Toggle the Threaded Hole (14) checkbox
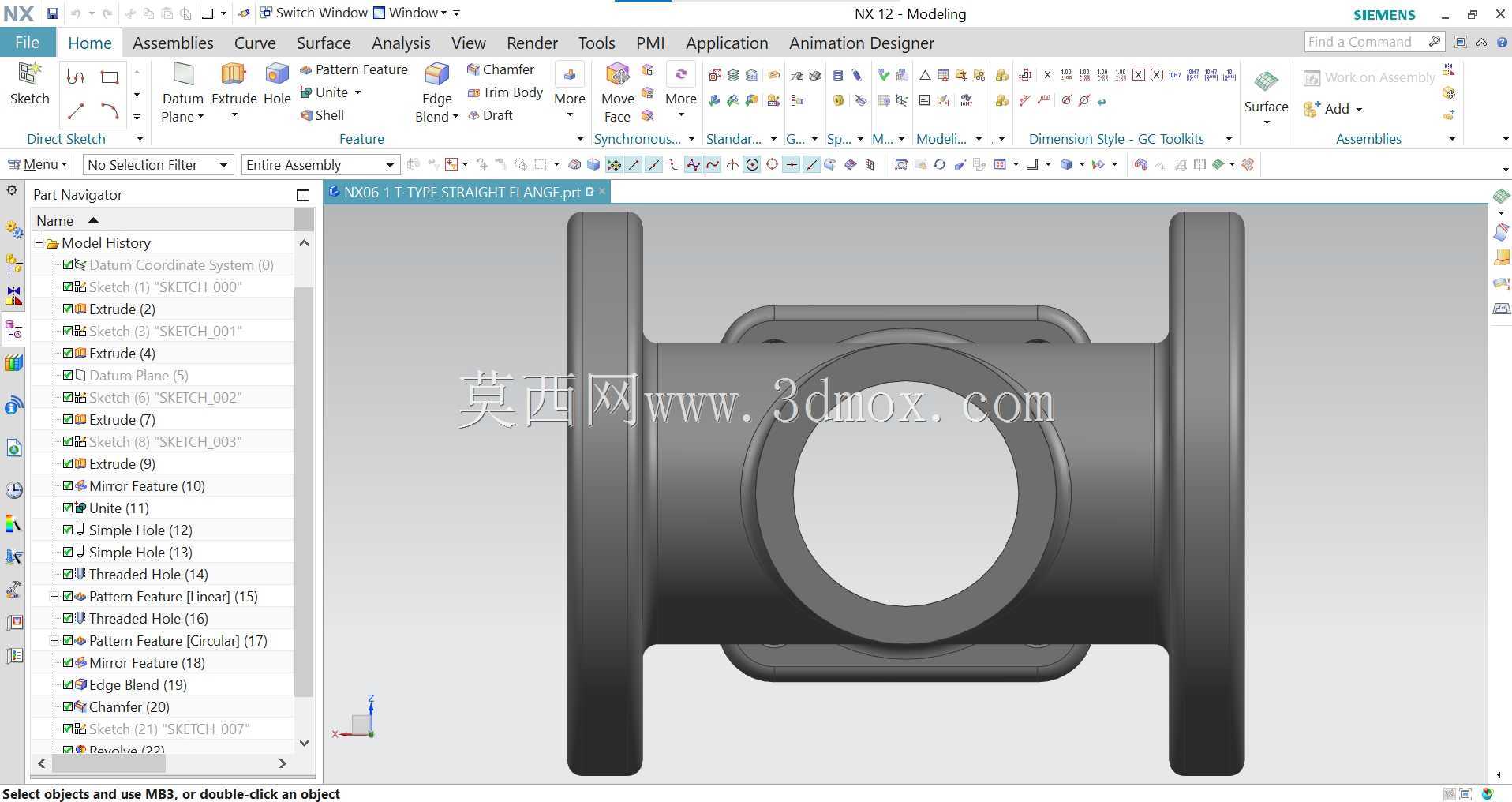 [68, 574]
